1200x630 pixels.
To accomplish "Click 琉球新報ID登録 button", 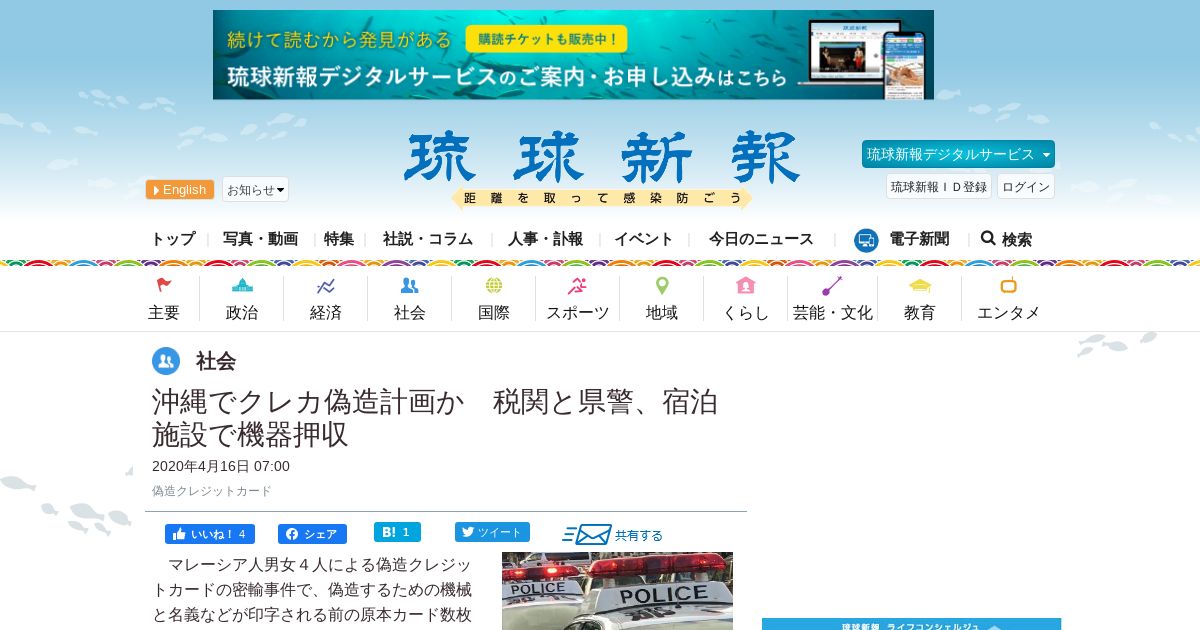I will coord(939,186).
